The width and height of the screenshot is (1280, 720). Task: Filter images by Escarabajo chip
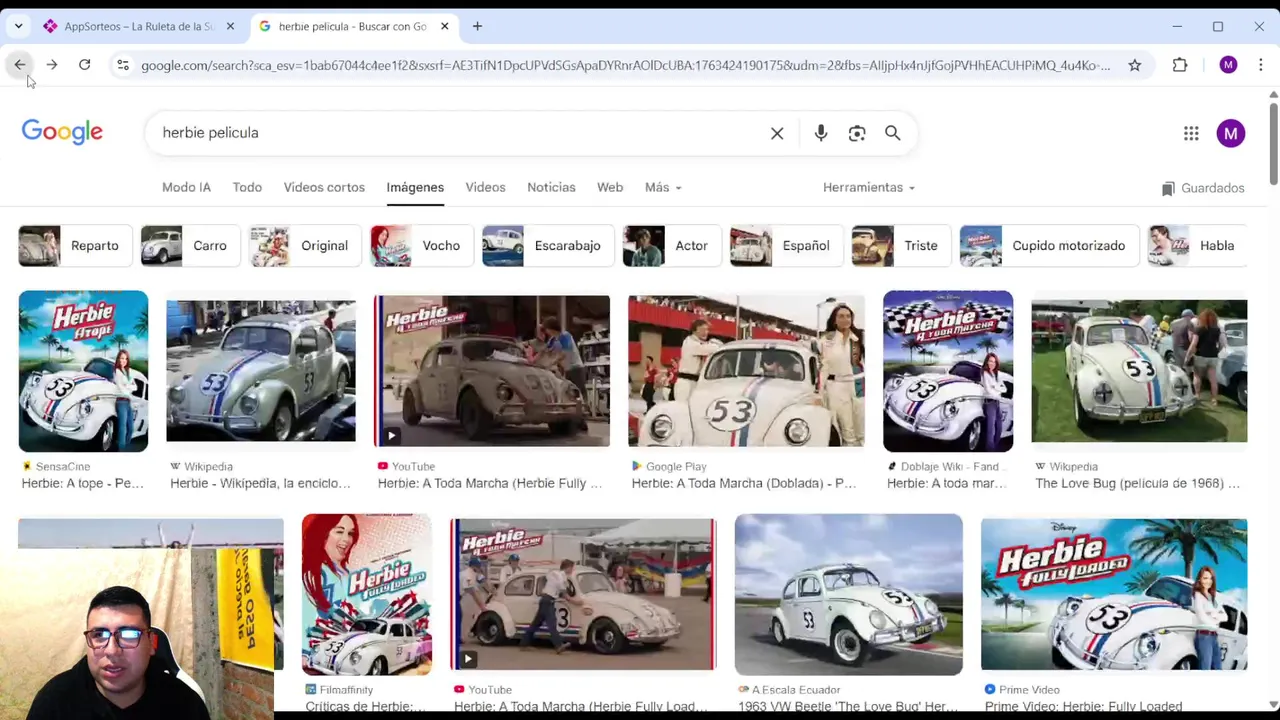[548, 246]
